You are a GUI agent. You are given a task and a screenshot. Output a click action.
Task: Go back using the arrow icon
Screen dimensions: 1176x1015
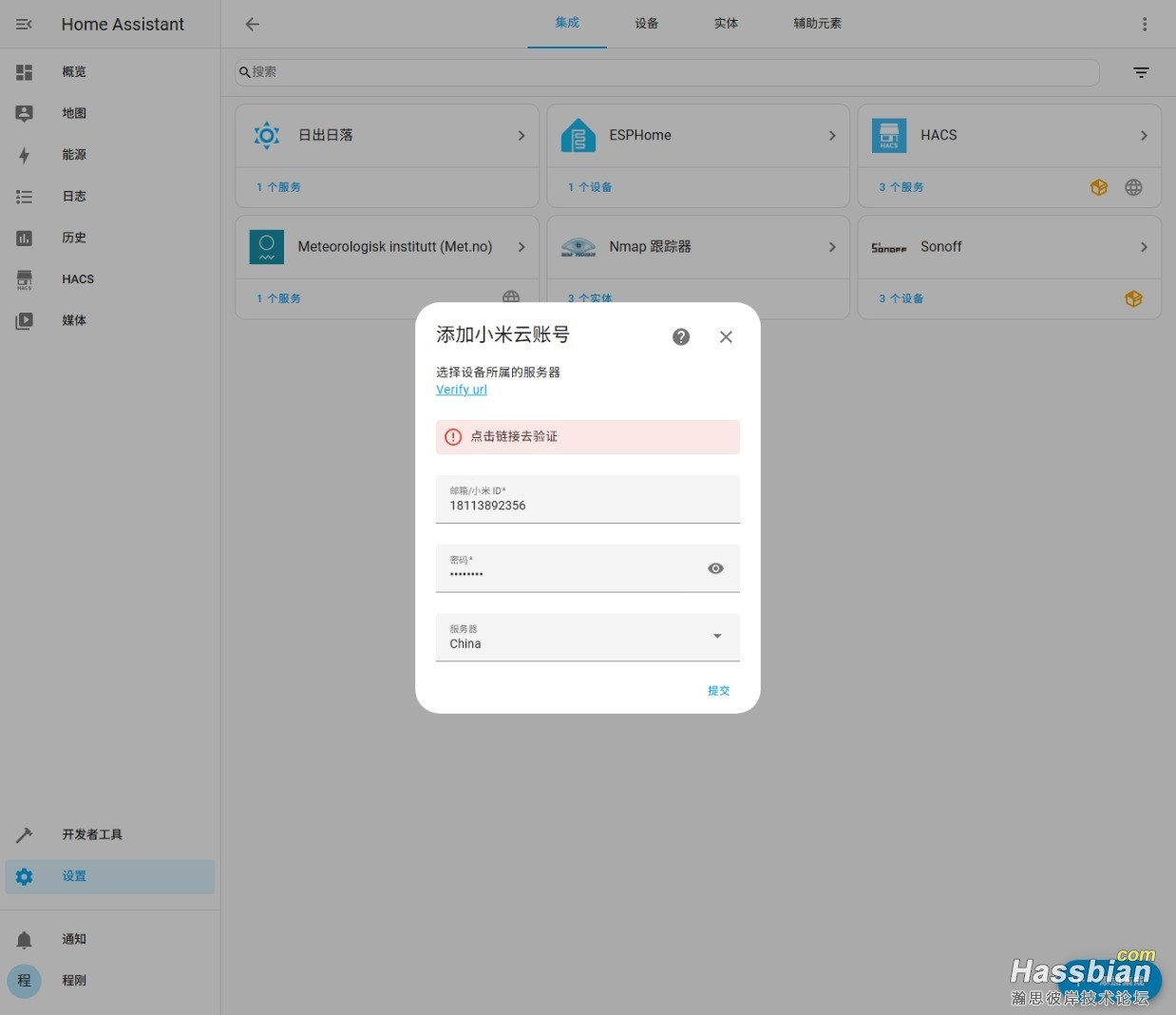click(x=252, y=25)
